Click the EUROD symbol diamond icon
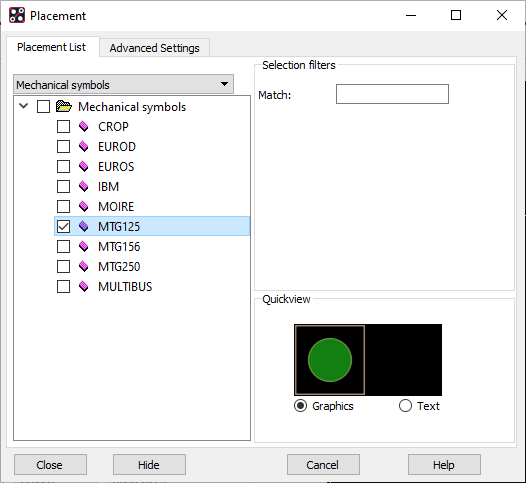The height and width of the screenshot is (483, 526). click(x=84, y=147)
